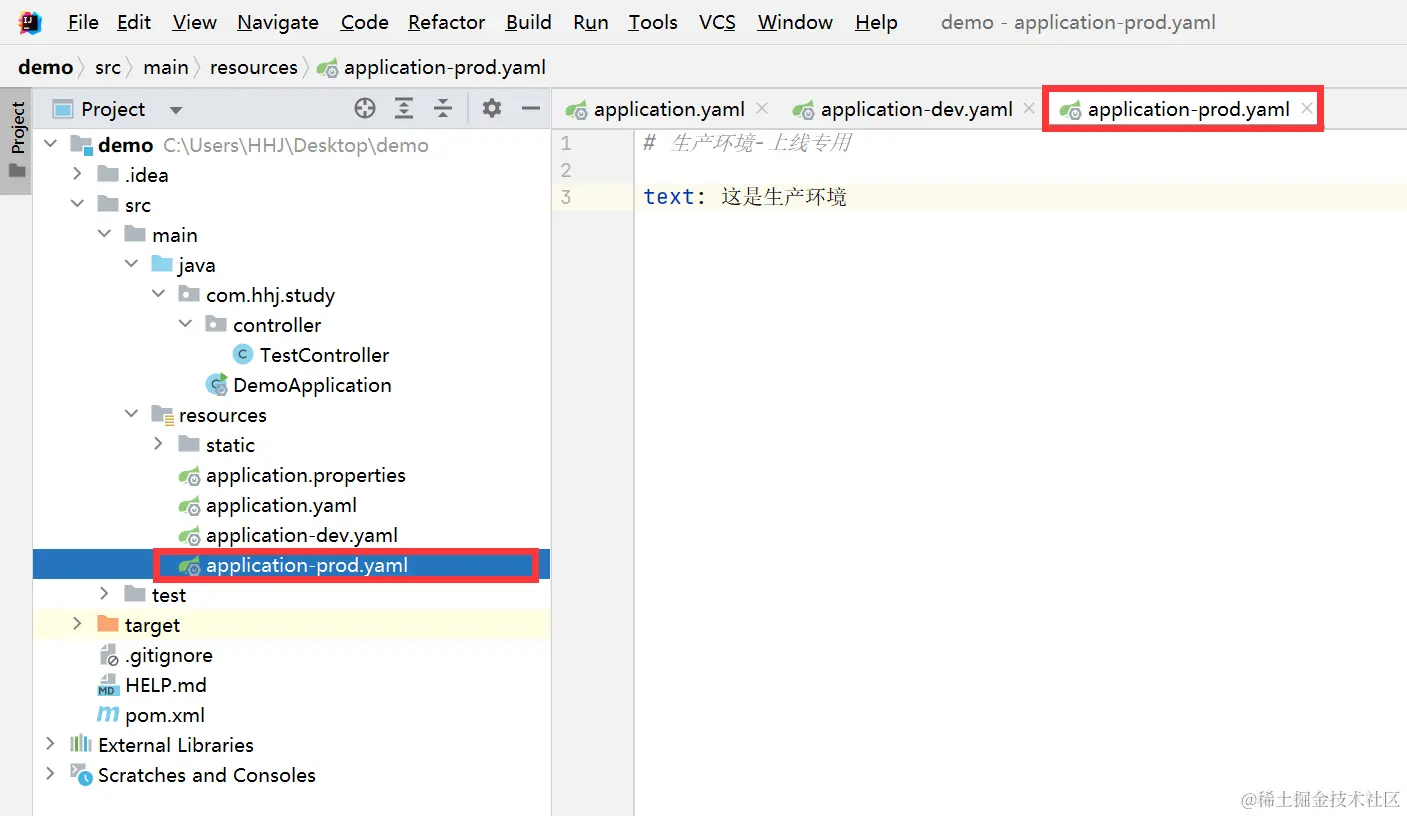Click the Expand All icon in Project panel

(404, 109)
